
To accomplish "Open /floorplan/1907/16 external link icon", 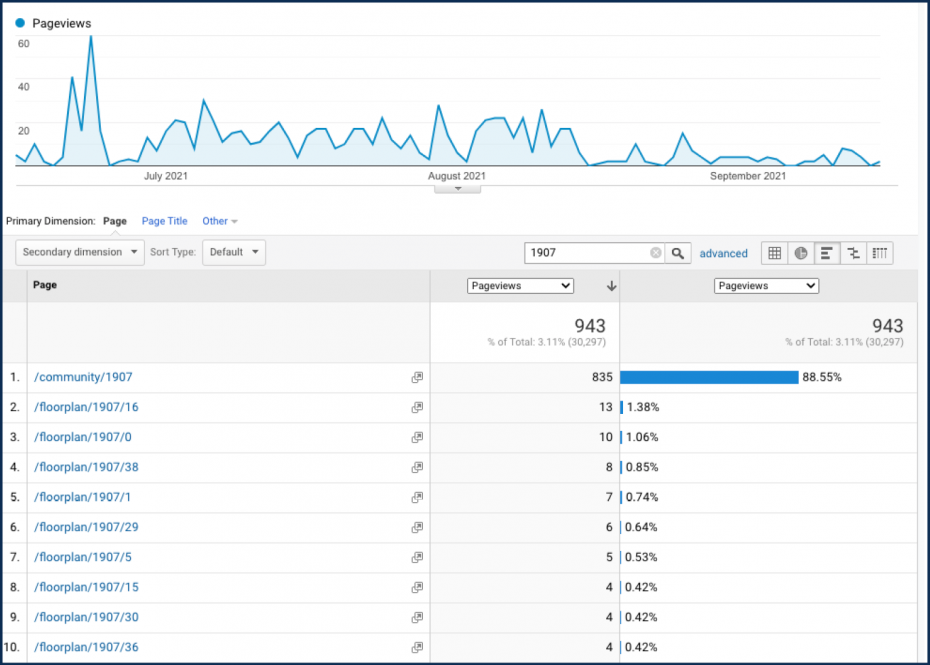I will click(x=417, y=407).
